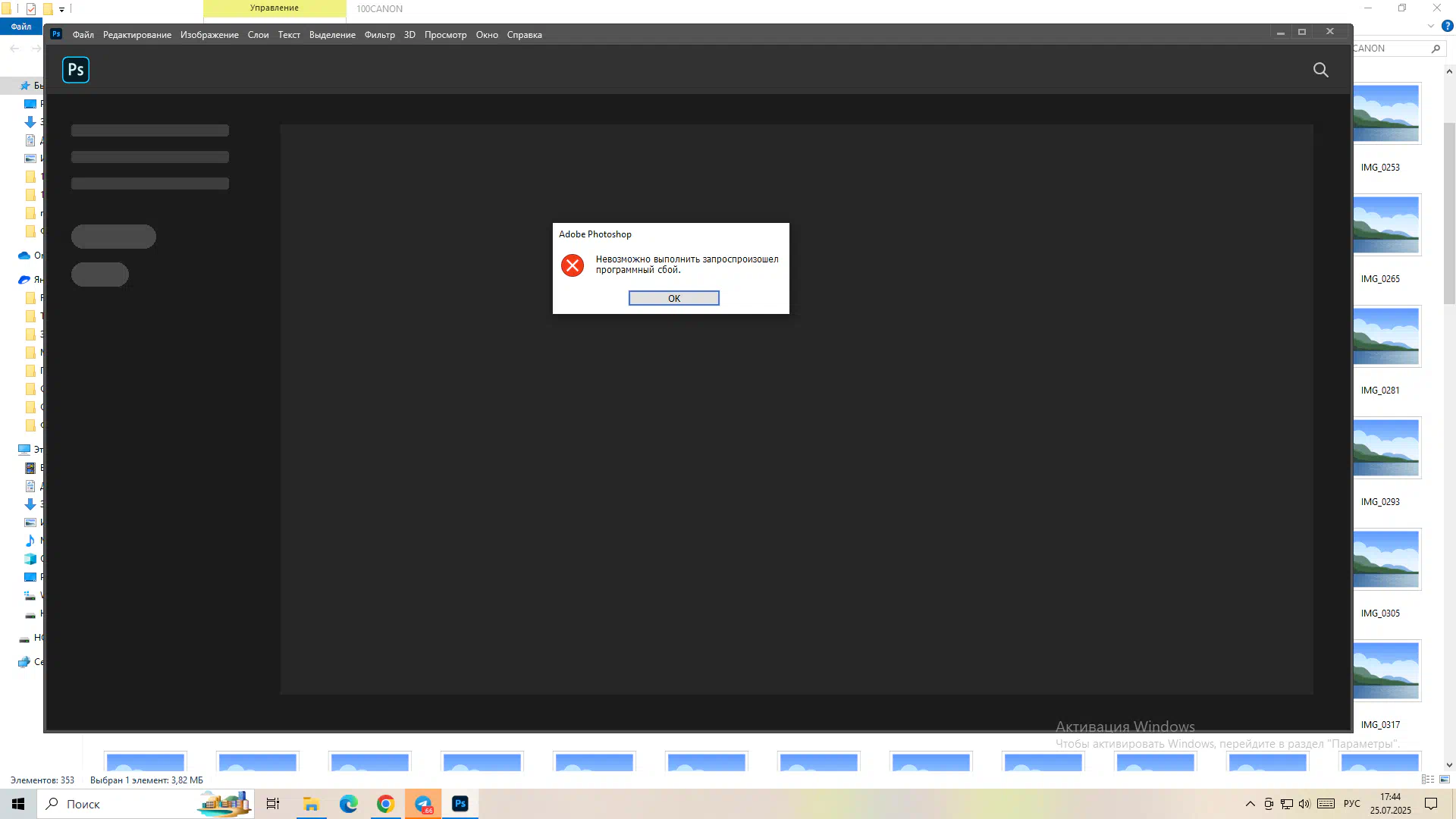Open the Изображение menu in Photoshop
The image size is (1456, 819).
(x=209, y=35)
